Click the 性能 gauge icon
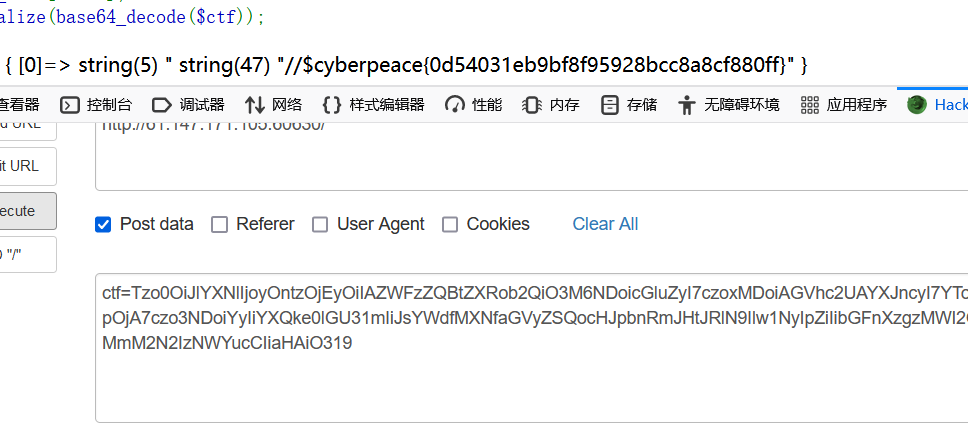 (455, 105)
